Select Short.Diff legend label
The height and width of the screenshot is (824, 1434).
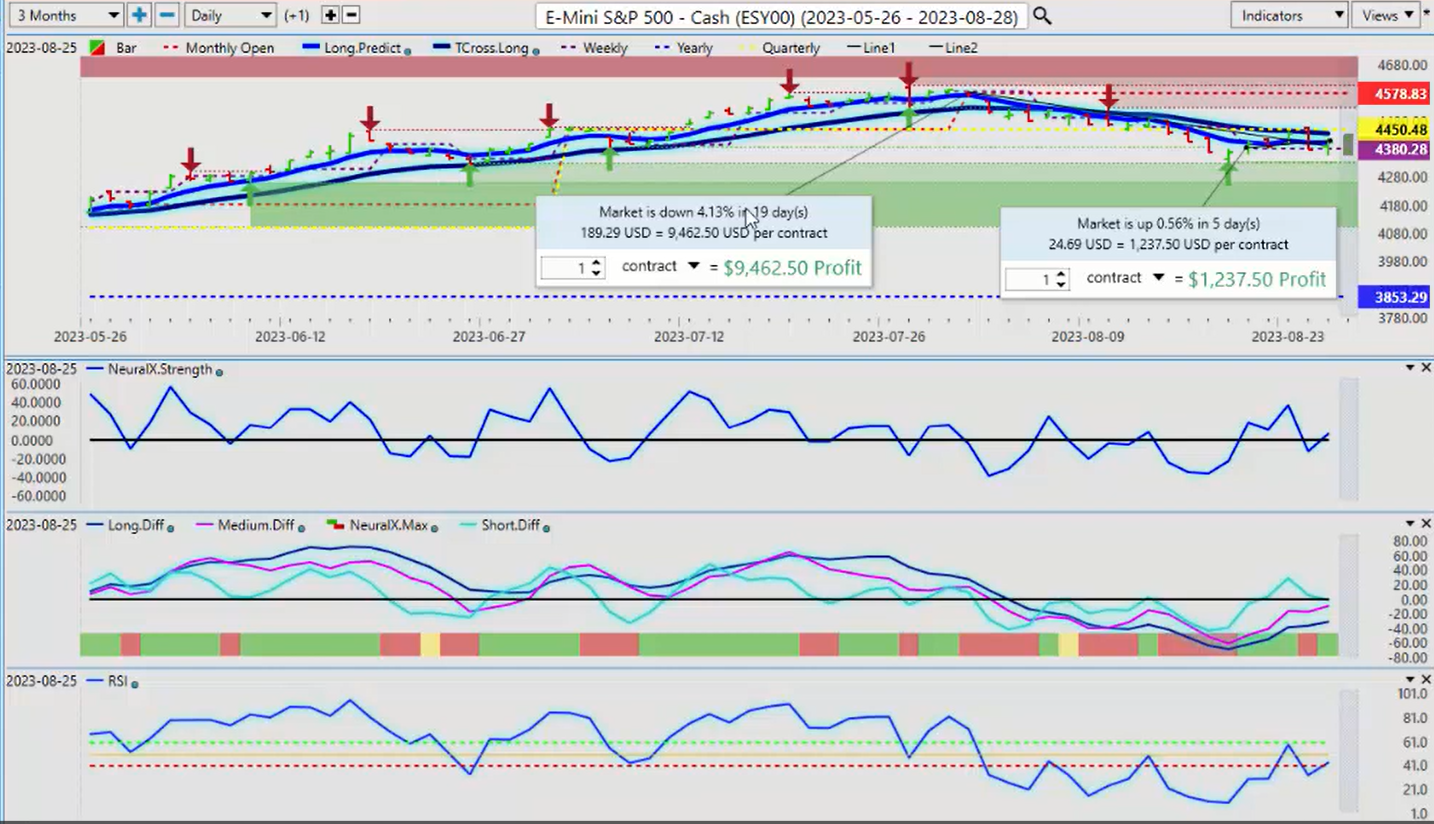509,525
